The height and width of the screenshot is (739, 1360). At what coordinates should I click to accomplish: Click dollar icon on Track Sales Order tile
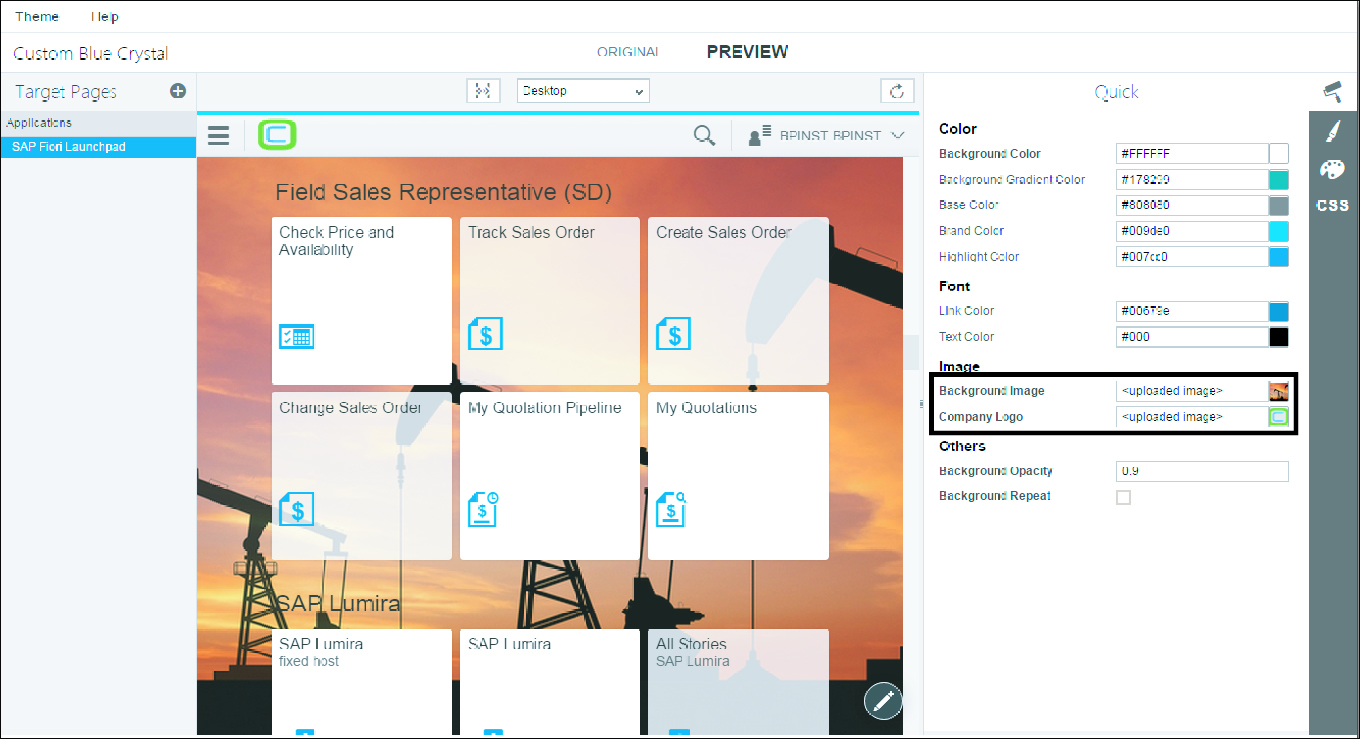click(x=485, y=334)
